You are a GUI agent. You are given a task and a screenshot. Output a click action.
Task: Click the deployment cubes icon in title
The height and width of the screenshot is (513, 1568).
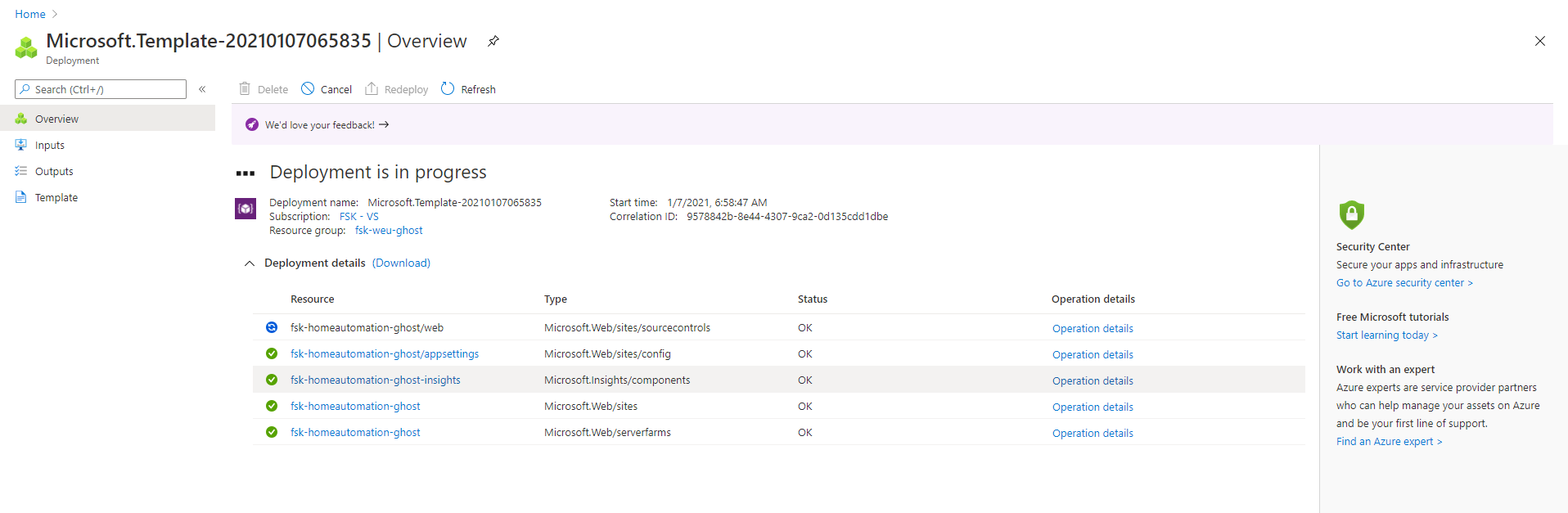(26, 47)
